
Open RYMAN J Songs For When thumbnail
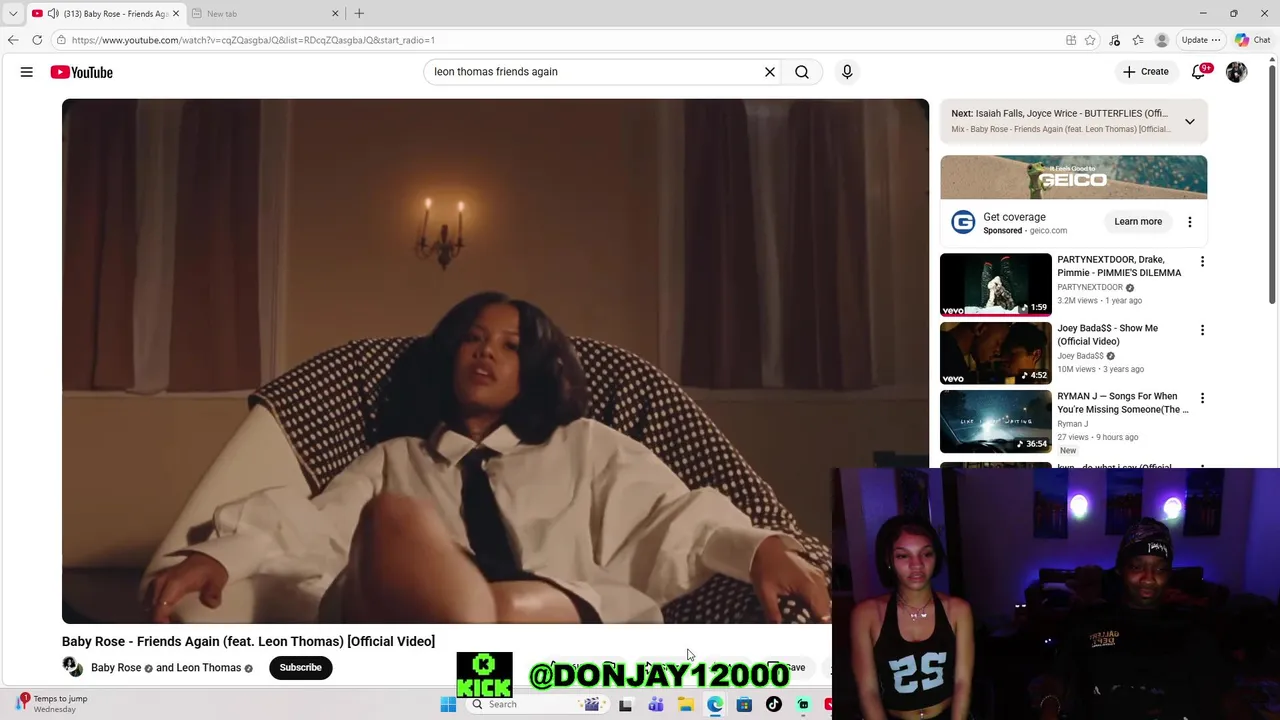tap(996, 421)
